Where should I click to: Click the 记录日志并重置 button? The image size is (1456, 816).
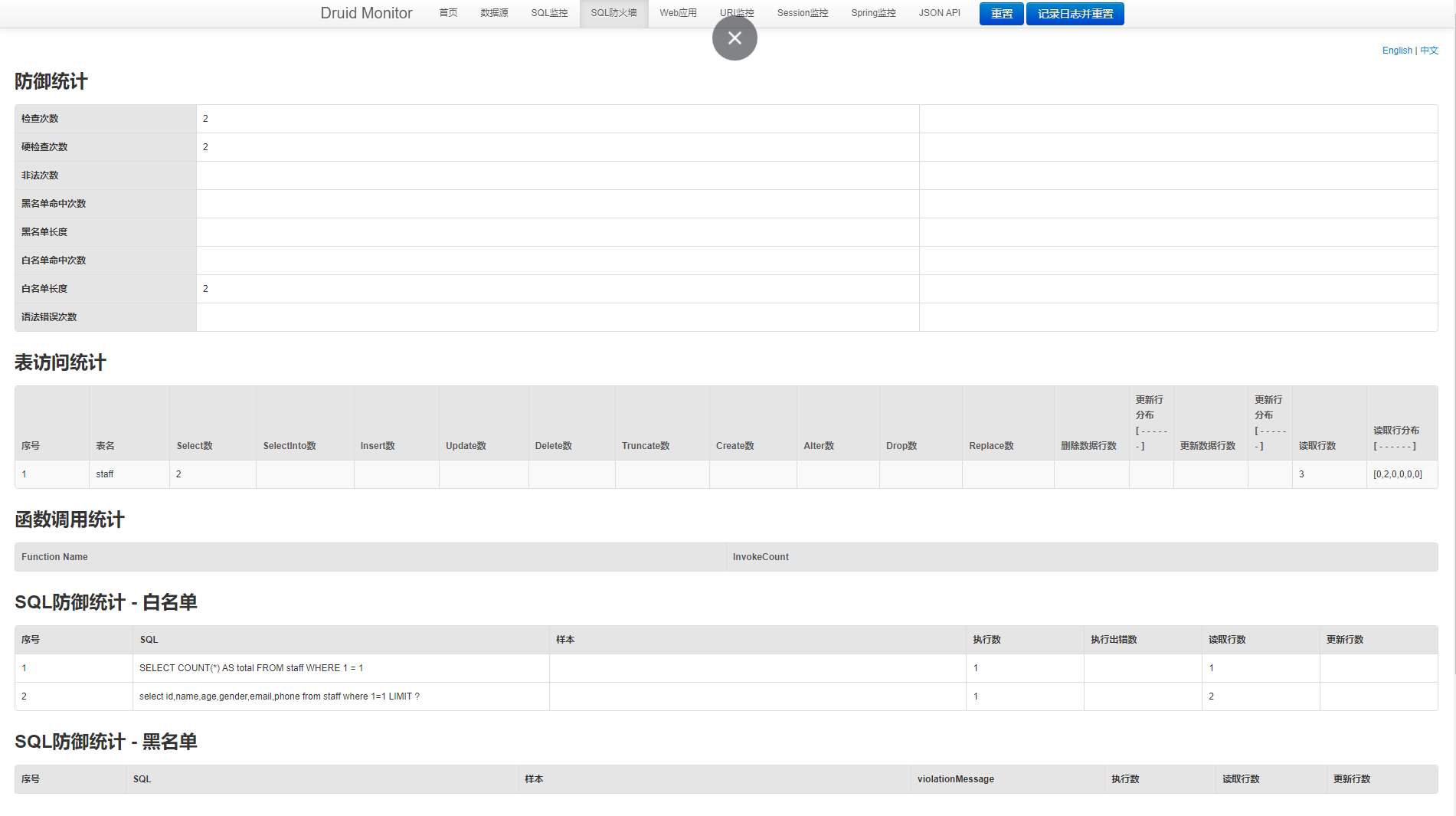[x=1075, y=14]
